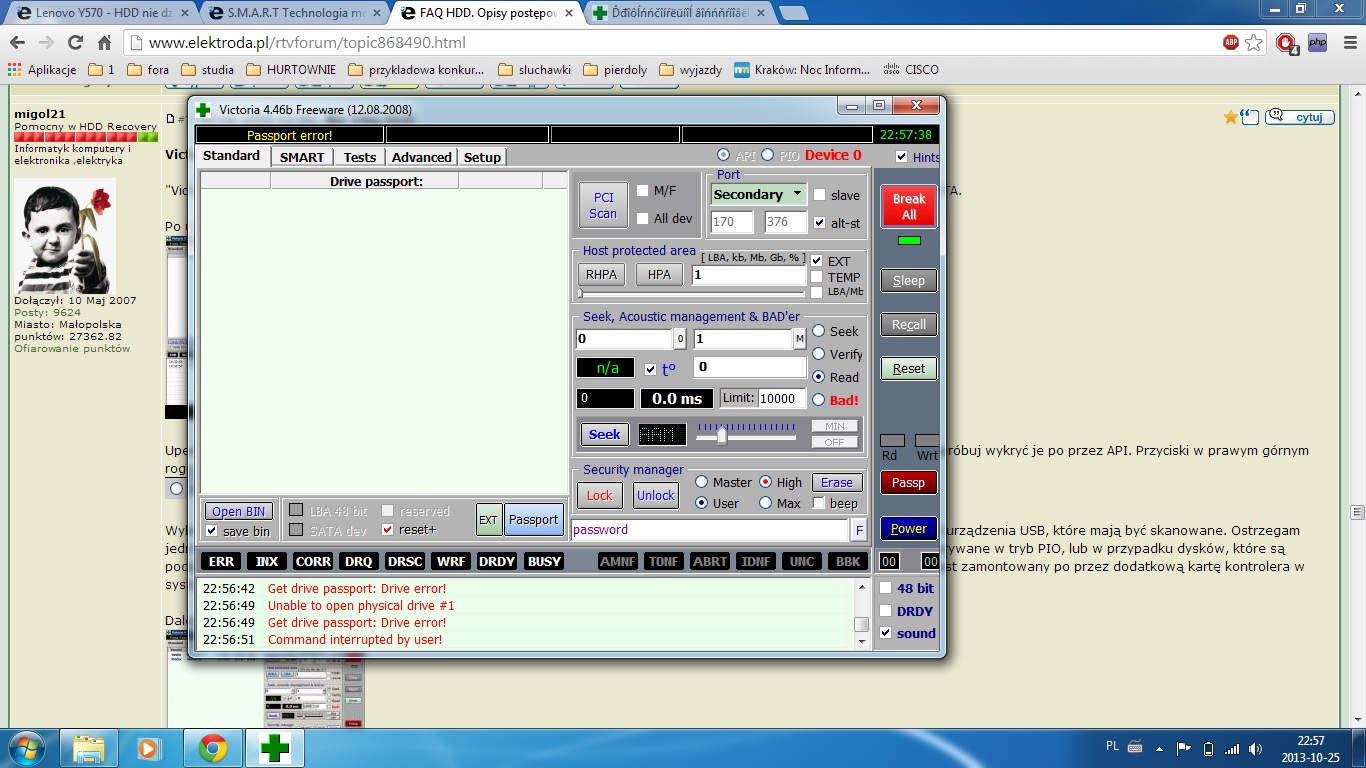Bookmark this page with the star icon
Viewport: 1366px width, 768px height.
1254,43
